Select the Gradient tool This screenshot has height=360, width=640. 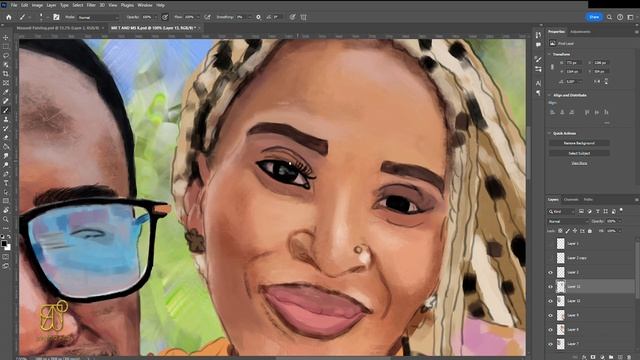6,147
